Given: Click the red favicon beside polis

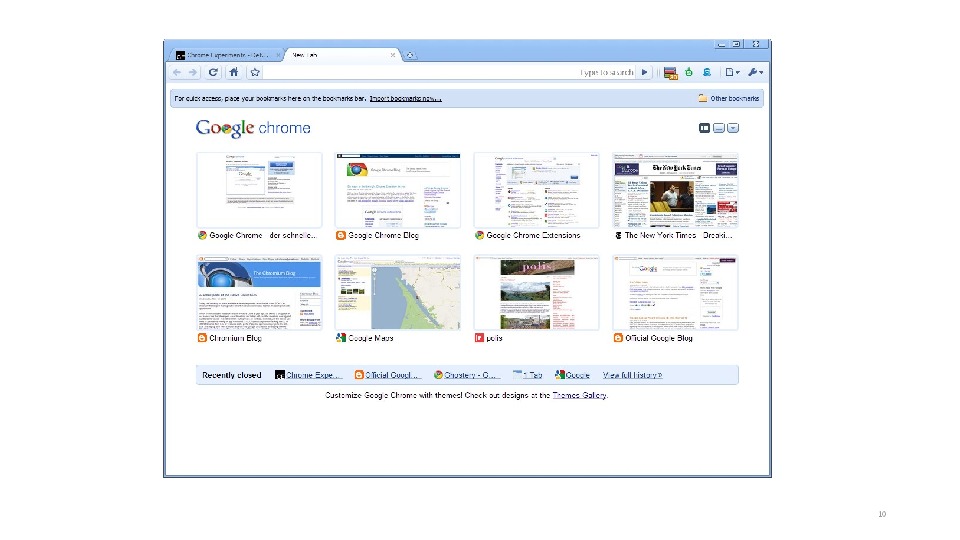Looking at the screenshot, I should (x=479, y=338).
